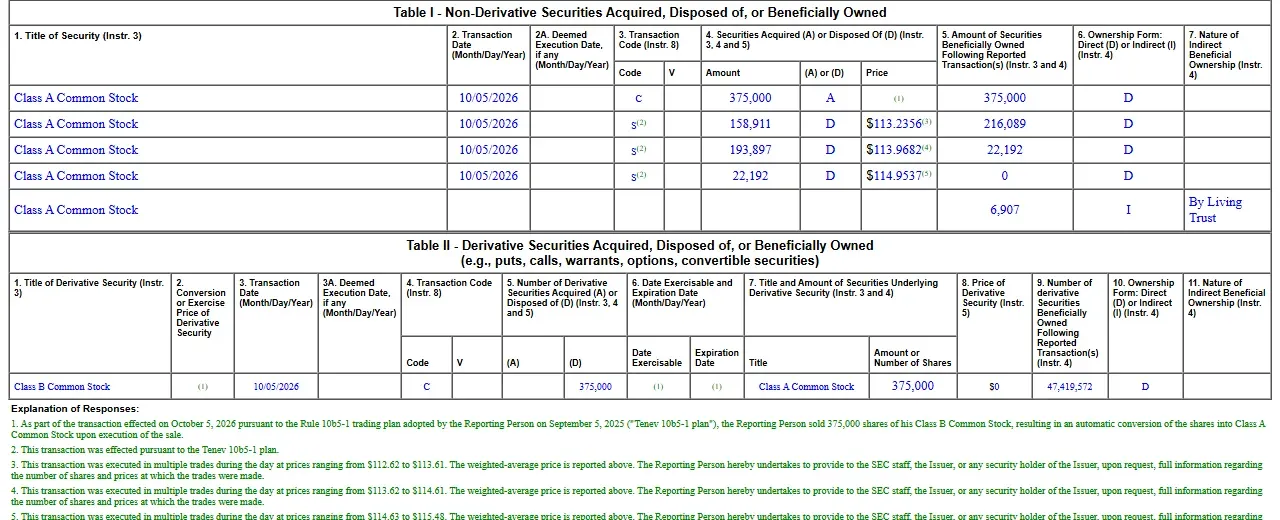The image size is (1280, 520).
Task: Click footnote 1 about Tenev 10b5-1 plan adoption
Action: [x=638, y=430]
